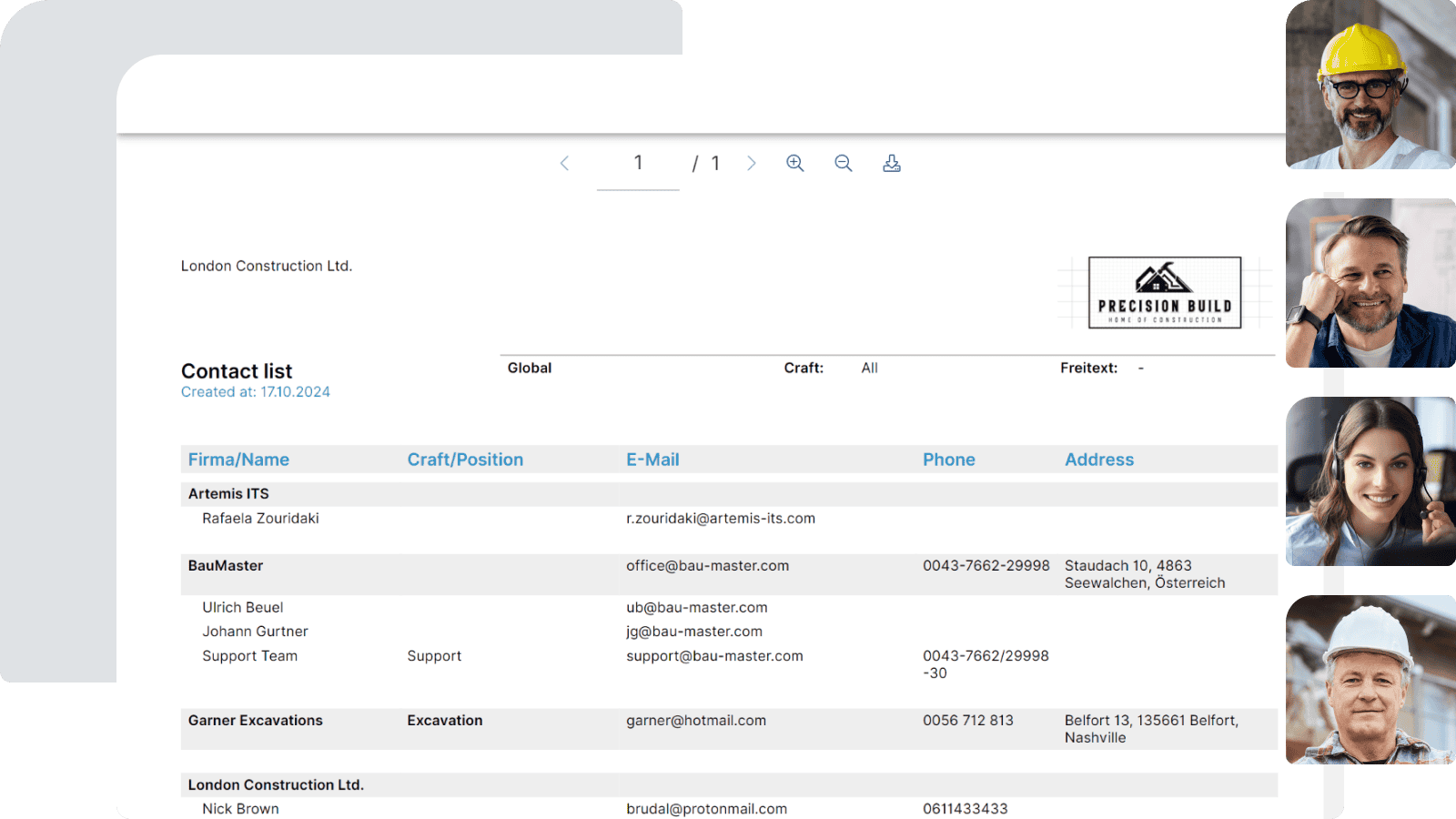Select the Global tab label

(529, 368)
